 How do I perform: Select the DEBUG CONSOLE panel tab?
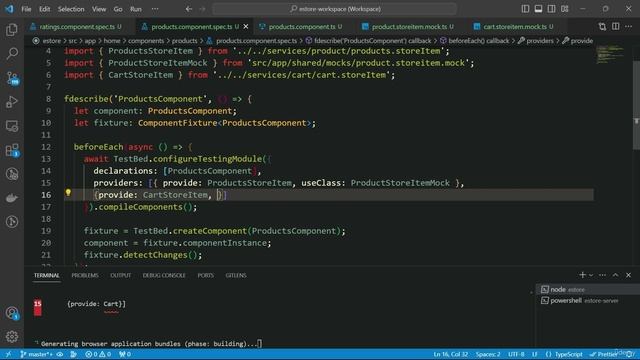tap(164, 276)
